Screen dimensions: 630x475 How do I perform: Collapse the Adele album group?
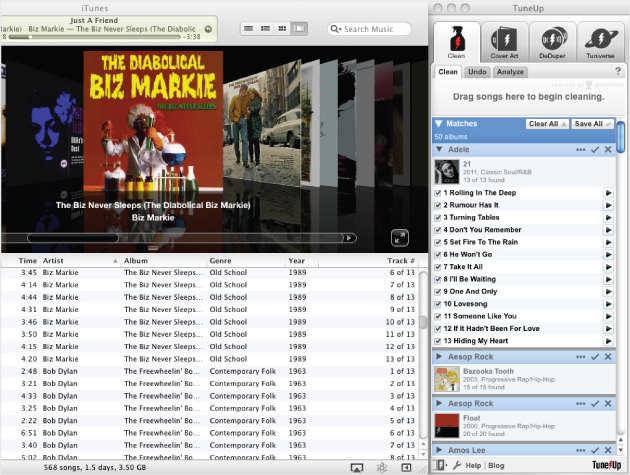click(x=439, y=149)
